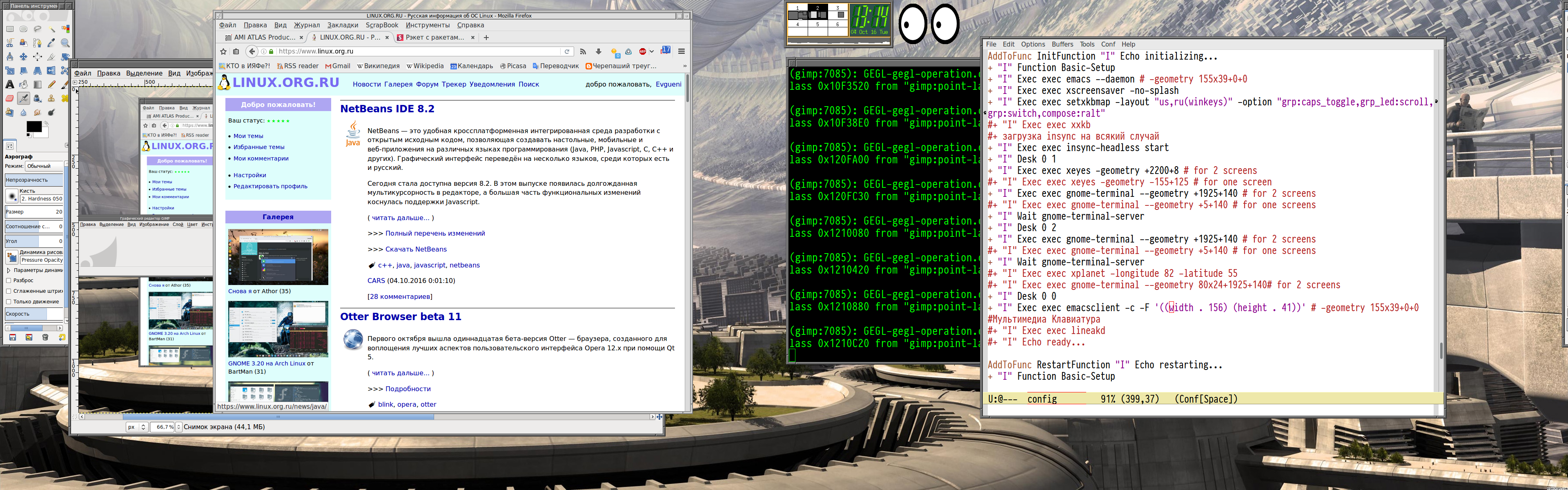Screen dimensions: 1568x490
Task: Select GIMP Rectangle Select tool
Action: [x=10, y=29]
